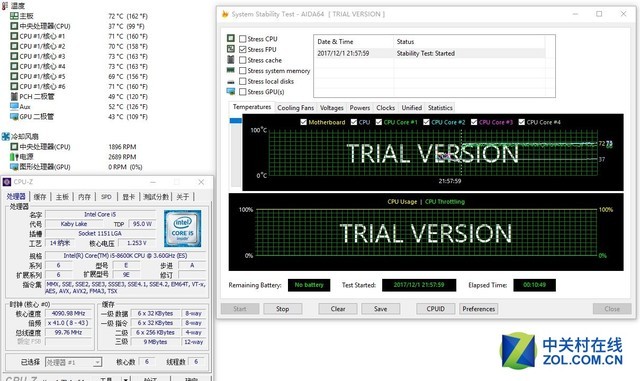
Task: Toggle CPU Core #1 graph checkbox
Action: pos(379,122)
